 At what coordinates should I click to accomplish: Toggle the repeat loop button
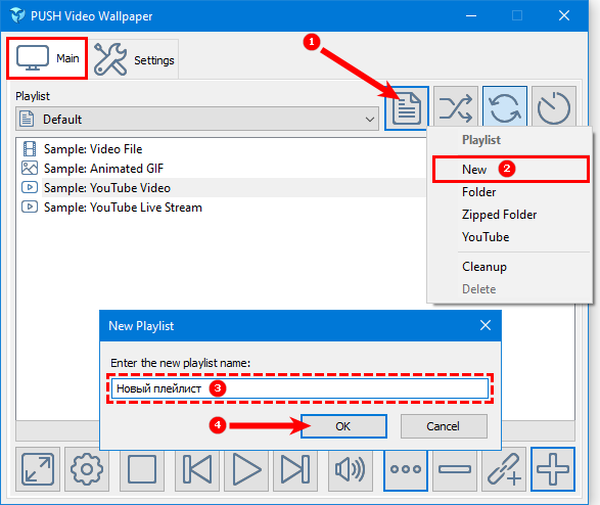click(505, 109)
